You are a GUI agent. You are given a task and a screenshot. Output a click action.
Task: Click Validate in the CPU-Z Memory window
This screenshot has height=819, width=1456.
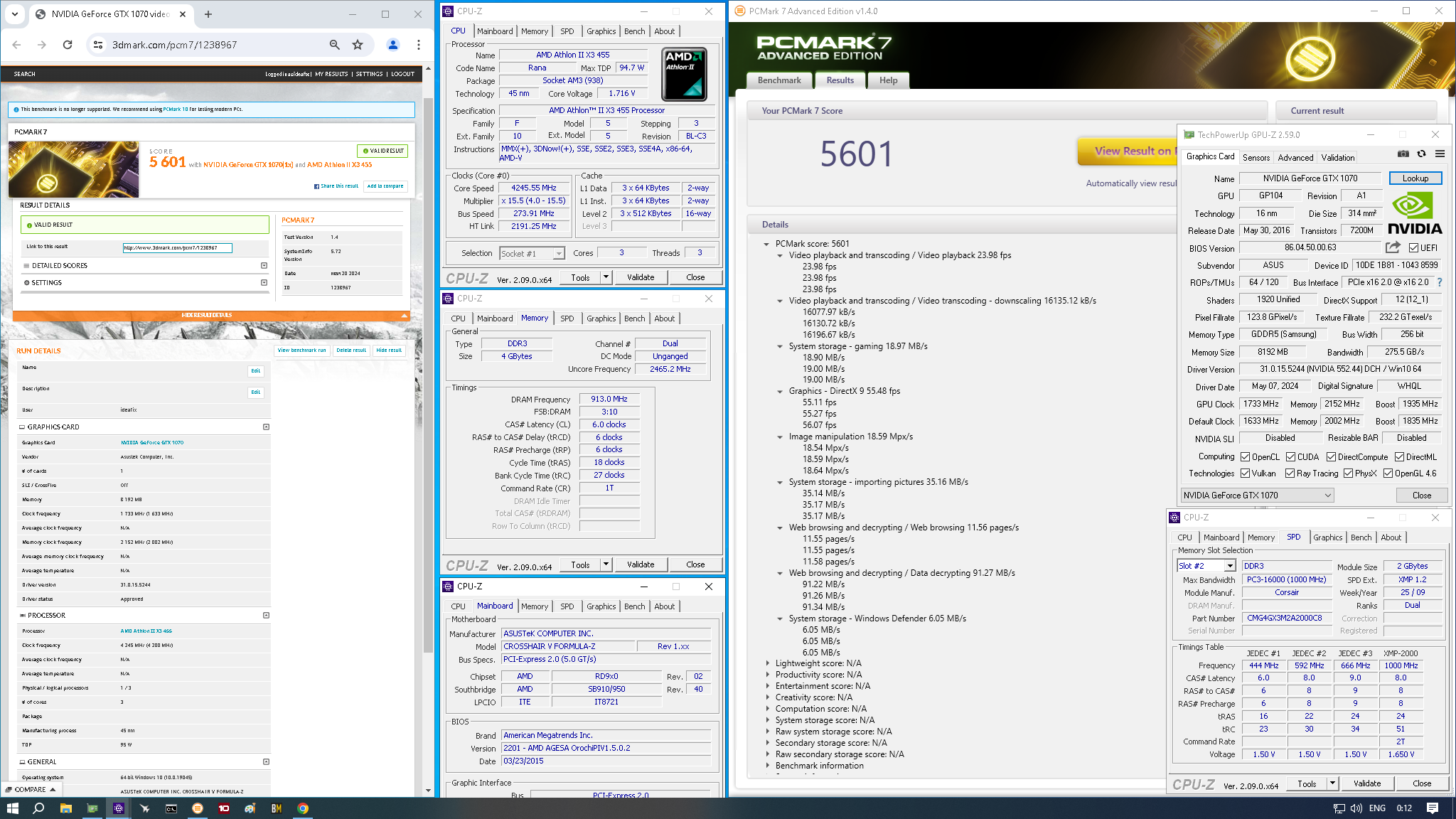click(x=641, y=564)
